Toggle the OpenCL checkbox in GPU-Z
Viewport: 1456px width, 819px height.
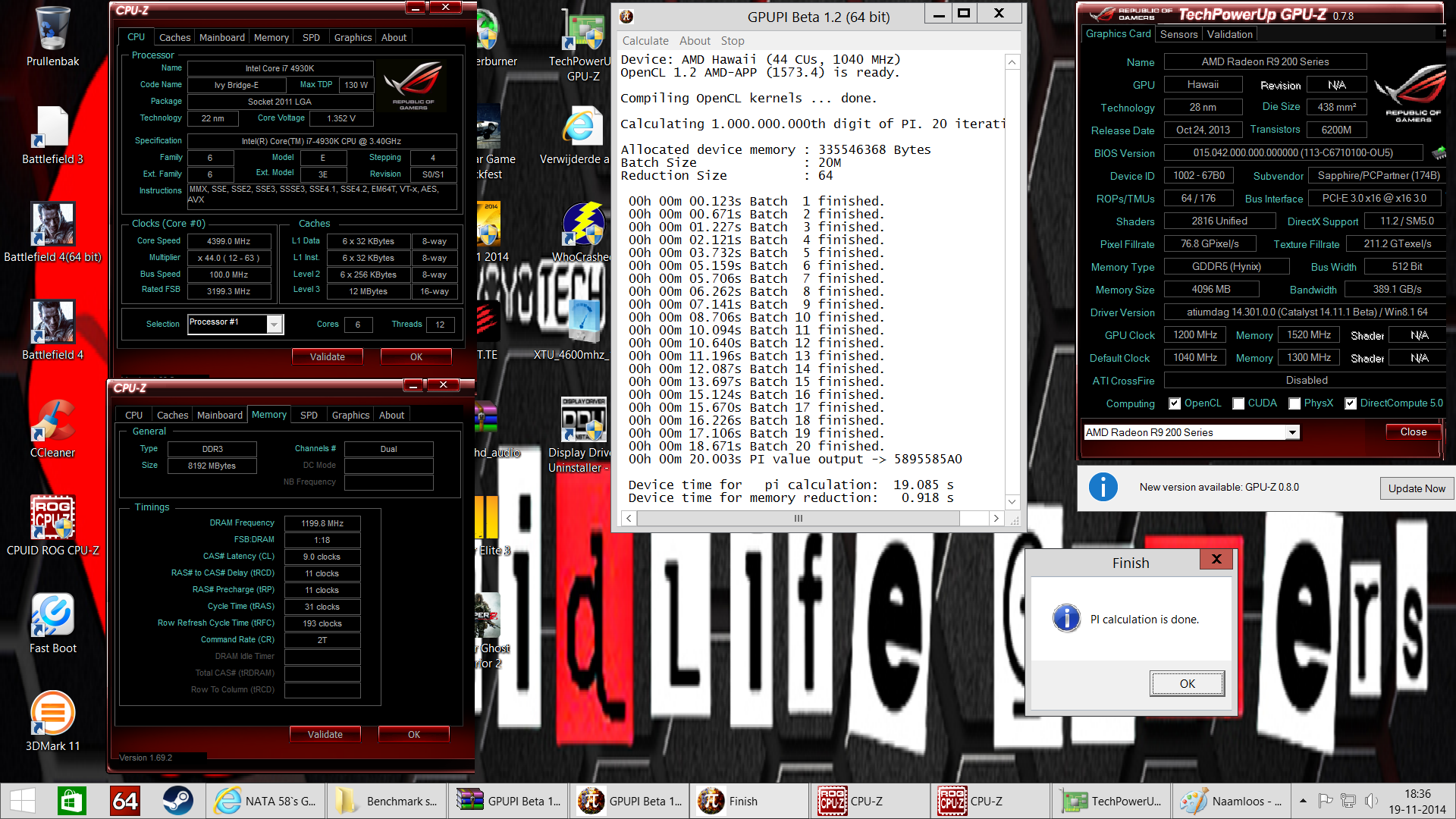pyautogui.click(x=1175, y=403)
